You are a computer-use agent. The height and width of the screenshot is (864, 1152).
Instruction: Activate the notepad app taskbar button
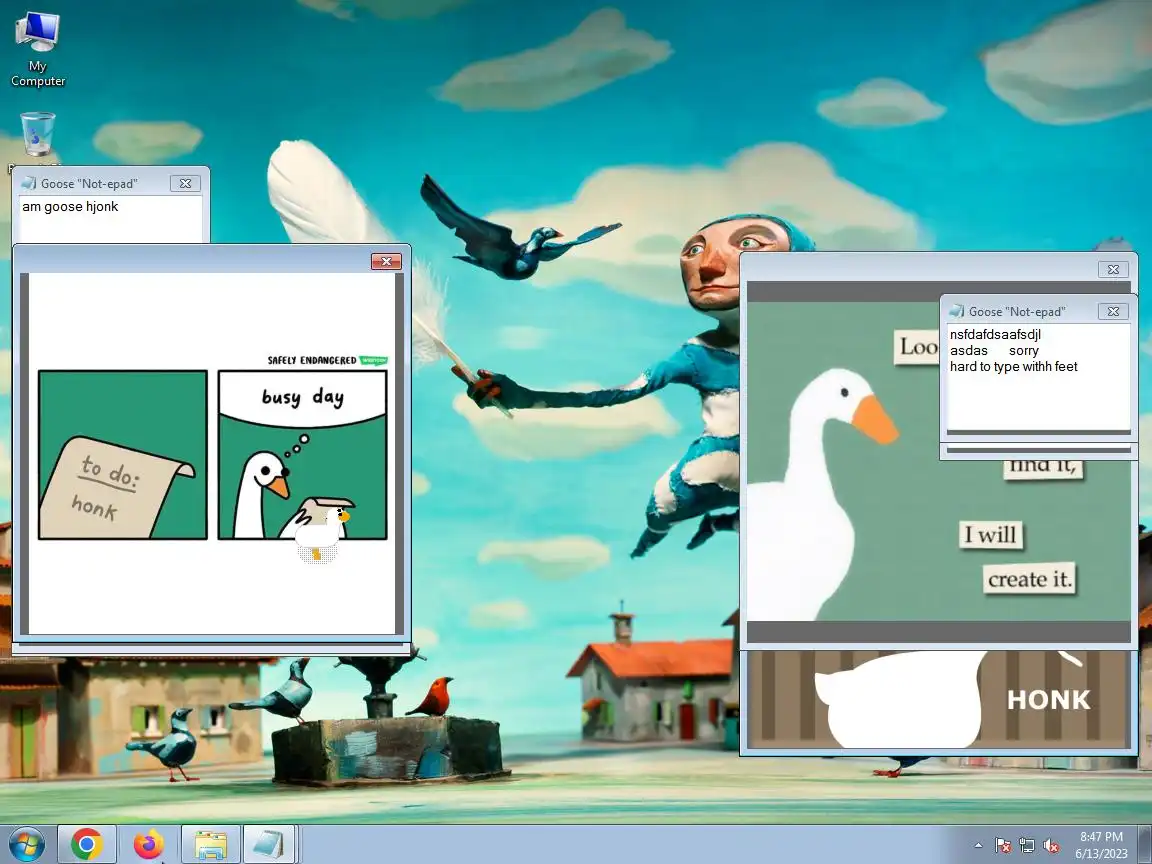tap(269, 844)
